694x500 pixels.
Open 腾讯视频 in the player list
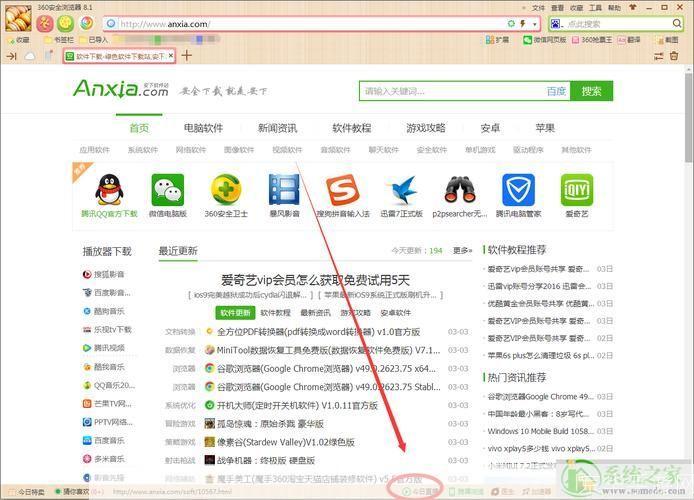pyautogui.click(x=104, y=348)
